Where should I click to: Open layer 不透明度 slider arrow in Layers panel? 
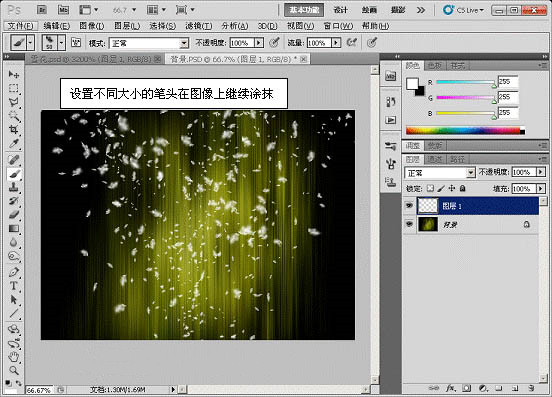[x=541, y=172]
